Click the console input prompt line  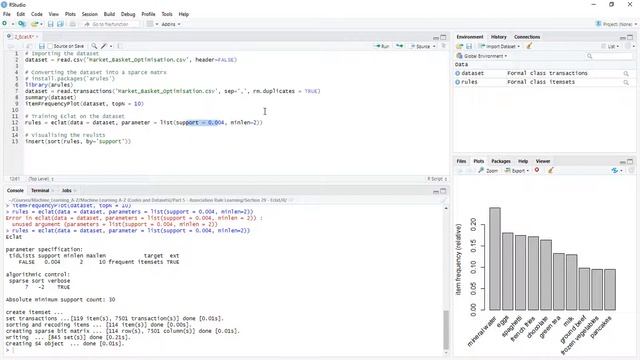click(224, 350)
